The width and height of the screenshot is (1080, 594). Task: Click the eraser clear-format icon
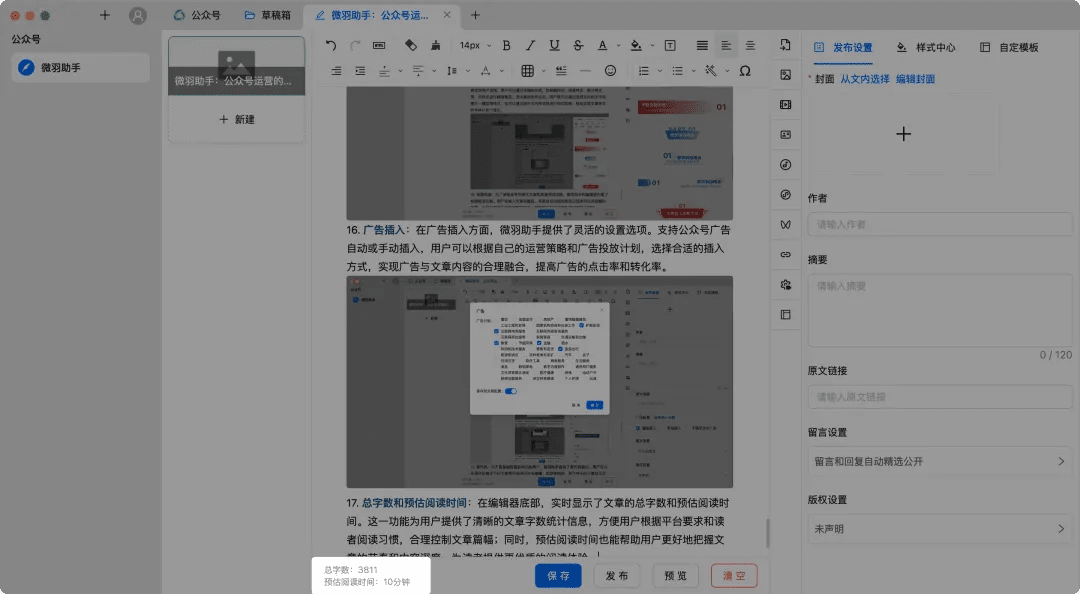(410, 46)
